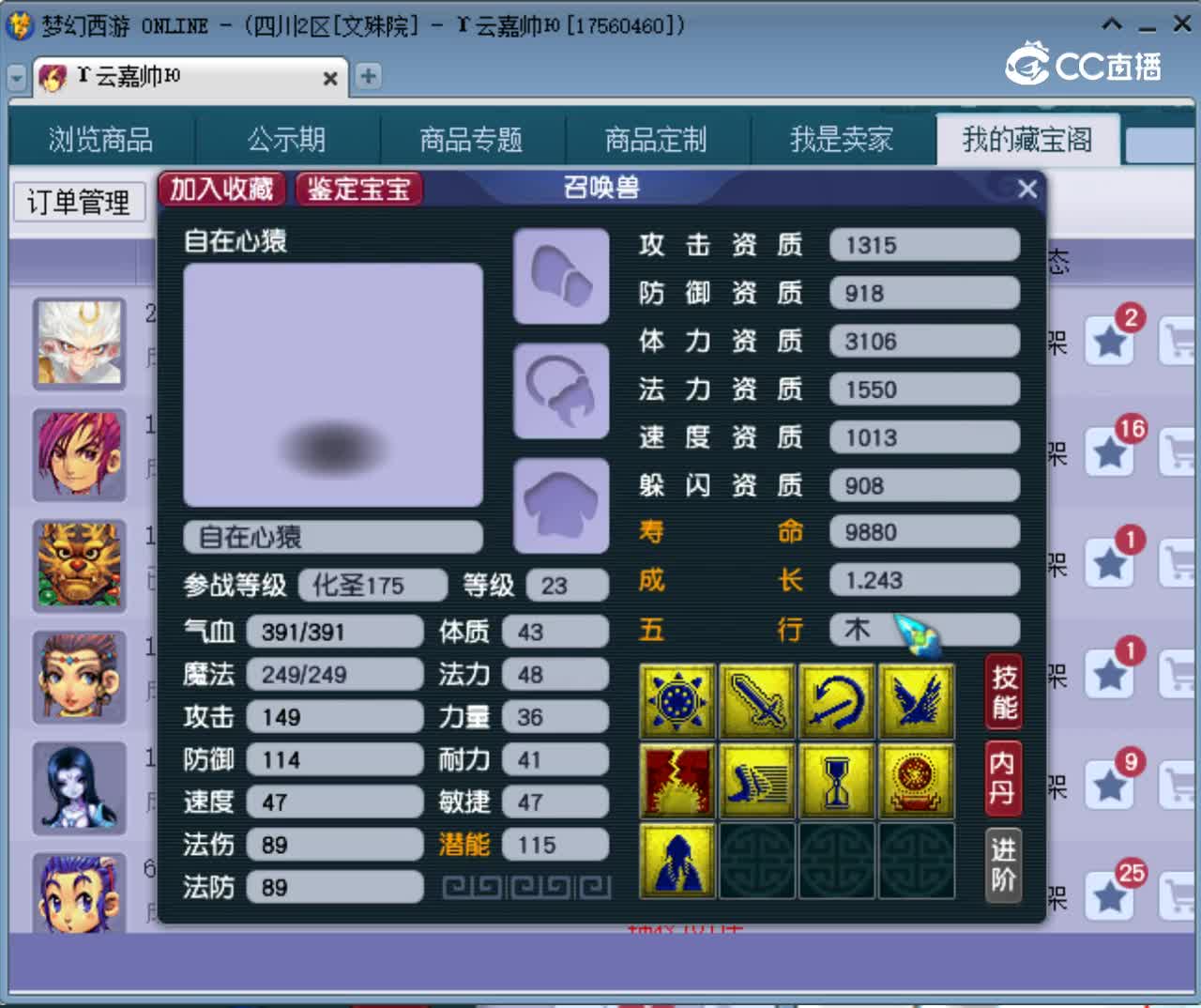Close the 云嘉帅 tab
Image resolution: width=1201 pixels, height=1008 pixels.
click(329, 79)
